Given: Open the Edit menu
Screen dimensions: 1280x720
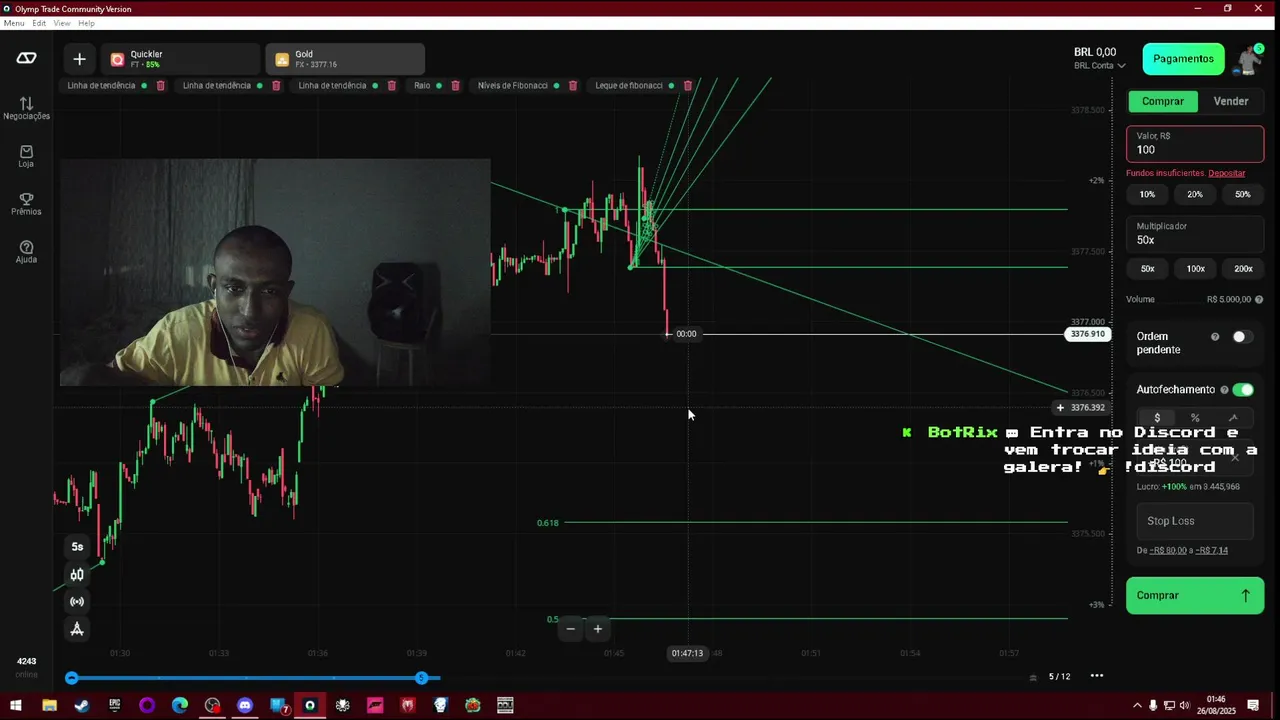Looking at the screenshot, I should [39, 23].
